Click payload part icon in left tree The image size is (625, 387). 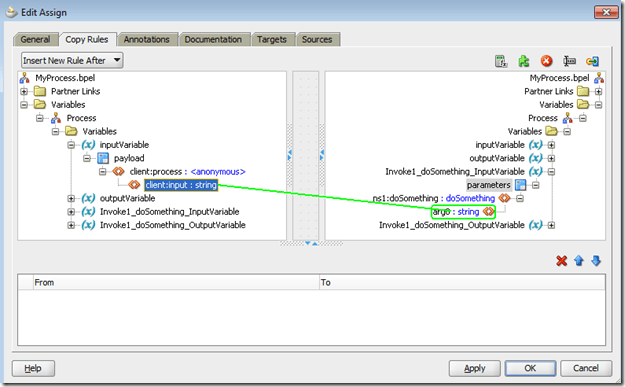point(103,158)
